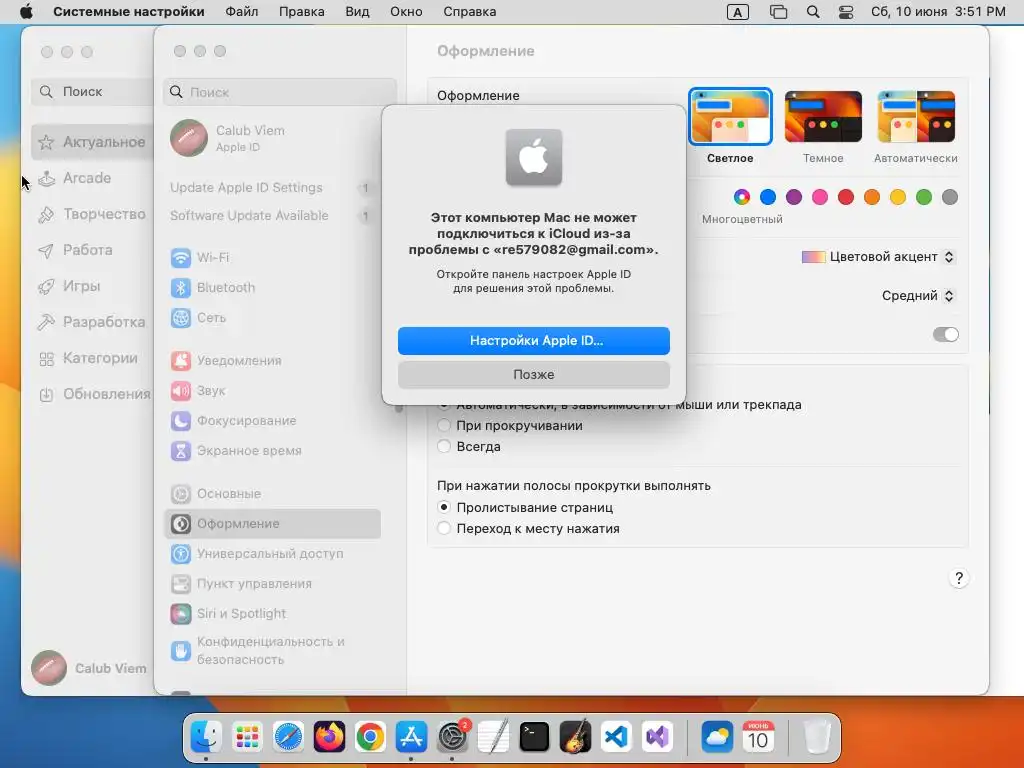1024x768 pixels.
Task: Select Автоматически appearance thumbnail
Action: pos(916,117)
